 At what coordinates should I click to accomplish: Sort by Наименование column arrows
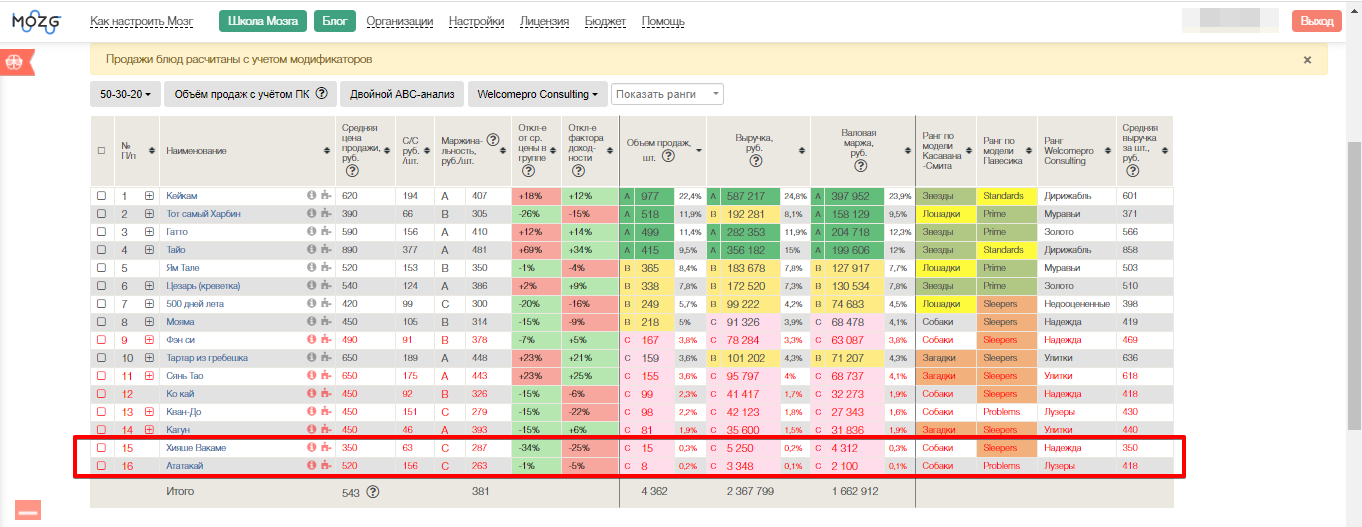329,151
